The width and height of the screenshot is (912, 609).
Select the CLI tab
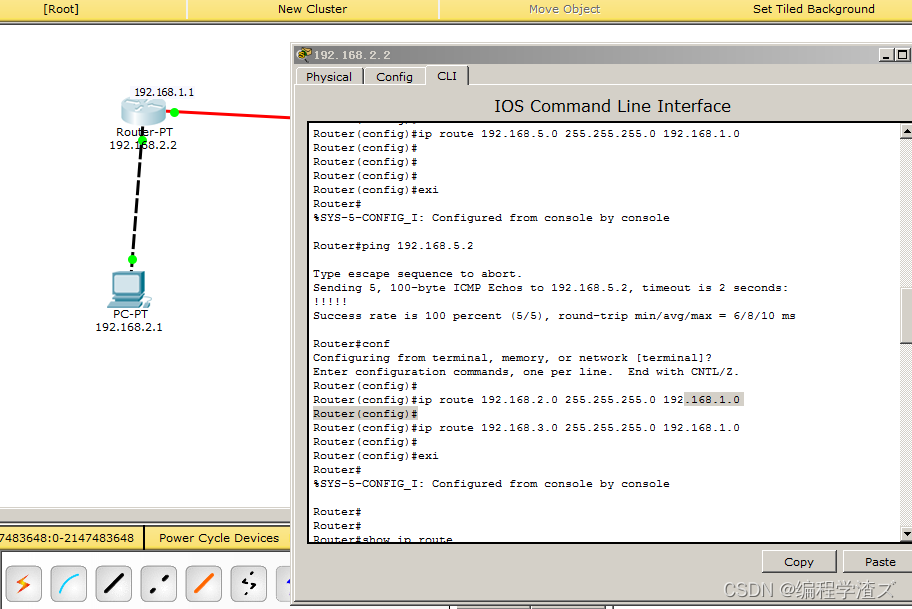[446, 76]
